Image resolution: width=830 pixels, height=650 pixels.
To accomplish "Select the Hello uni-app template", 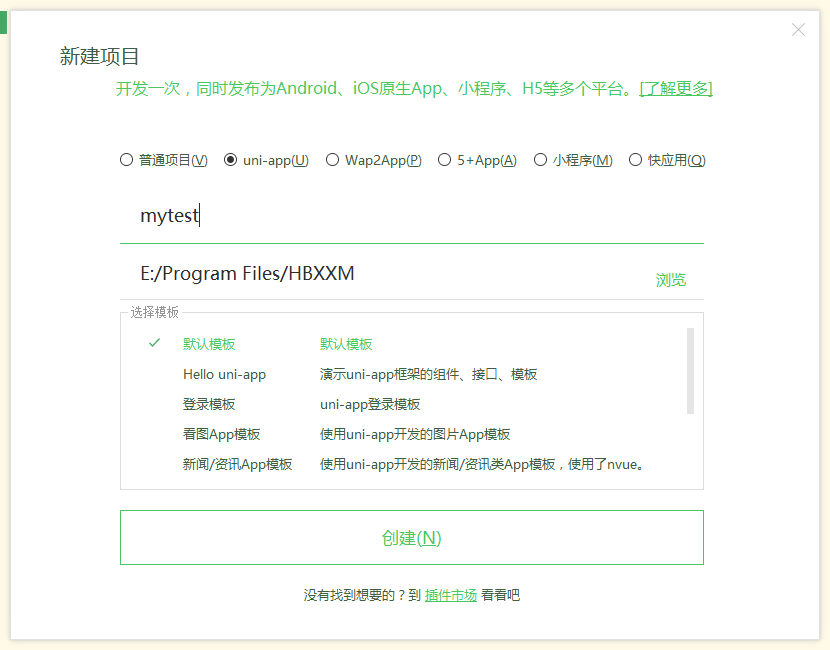I will (224, 375).
